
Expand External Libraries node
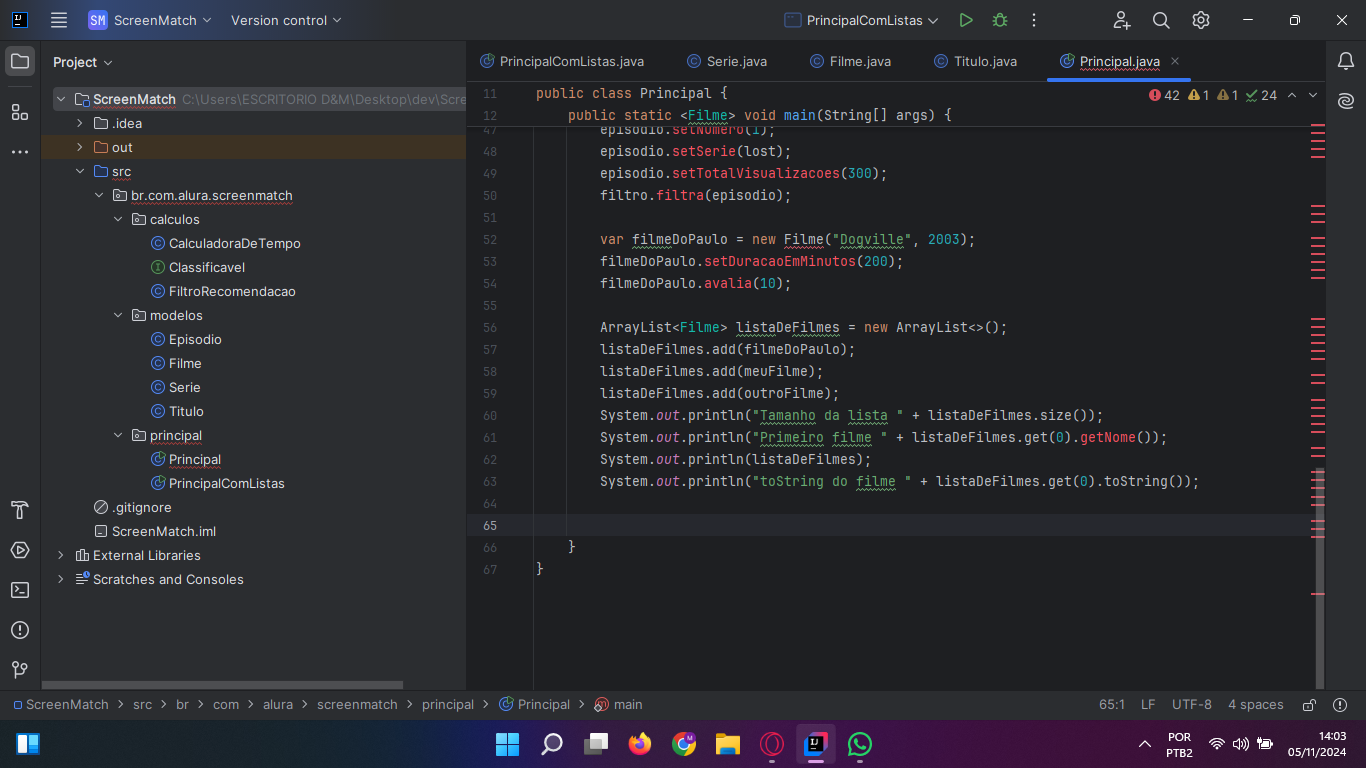pos(61,556)
